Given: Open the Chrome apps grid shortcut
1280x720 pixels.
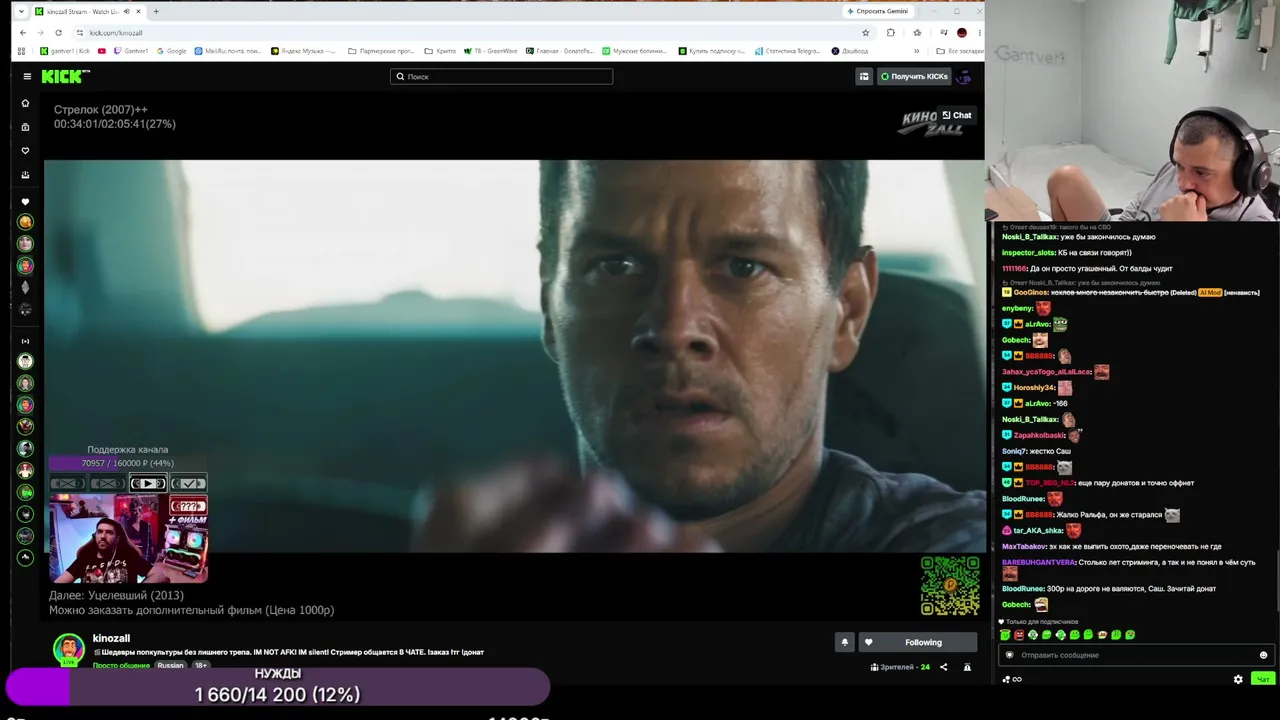Looking at the screenshot, I should [x=23, y=51].
